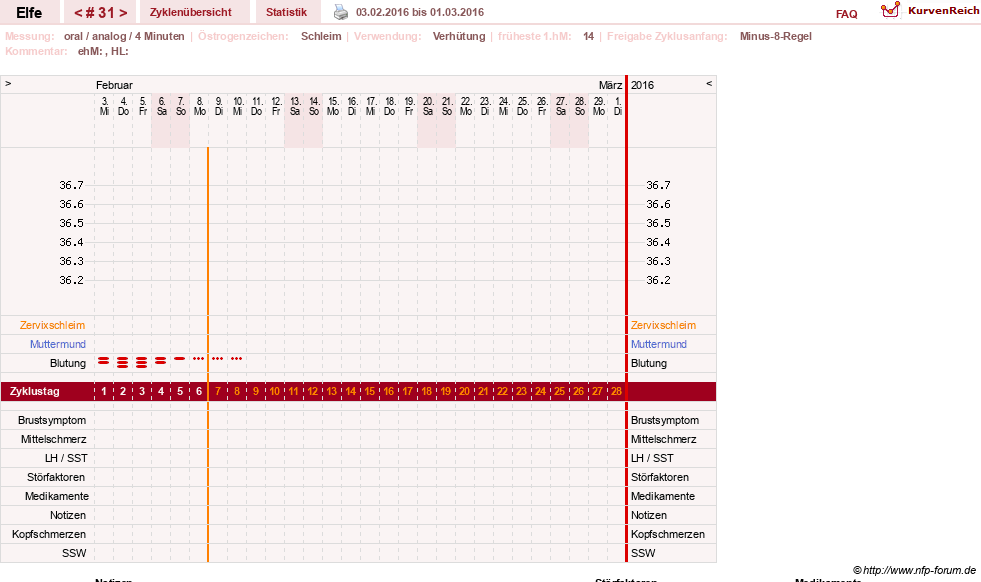
Task: Click date column 1. Di in März
Action: click(x=618, y=106)
